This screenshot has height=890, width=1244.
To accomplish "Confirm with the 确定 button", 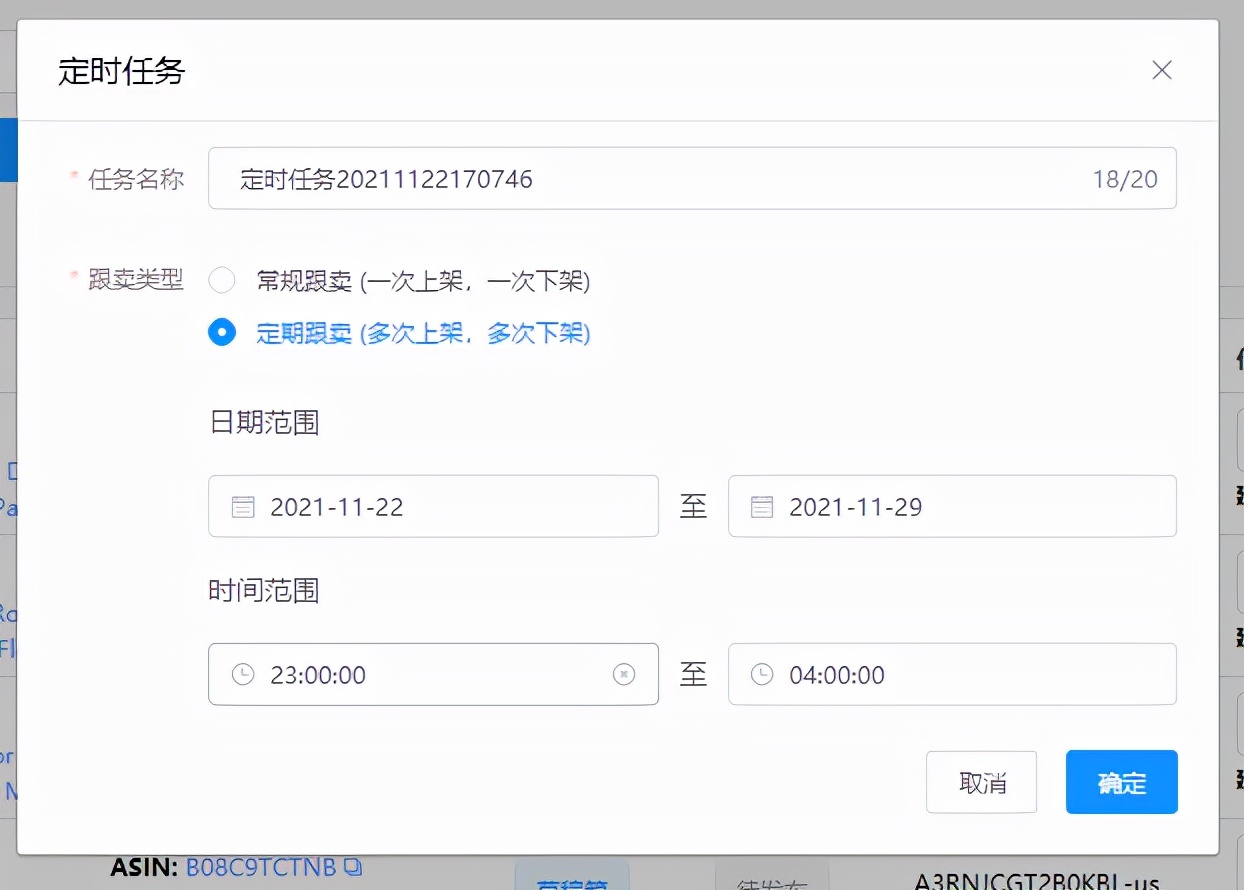I will pyautogui.click(x=1122, y=782).
